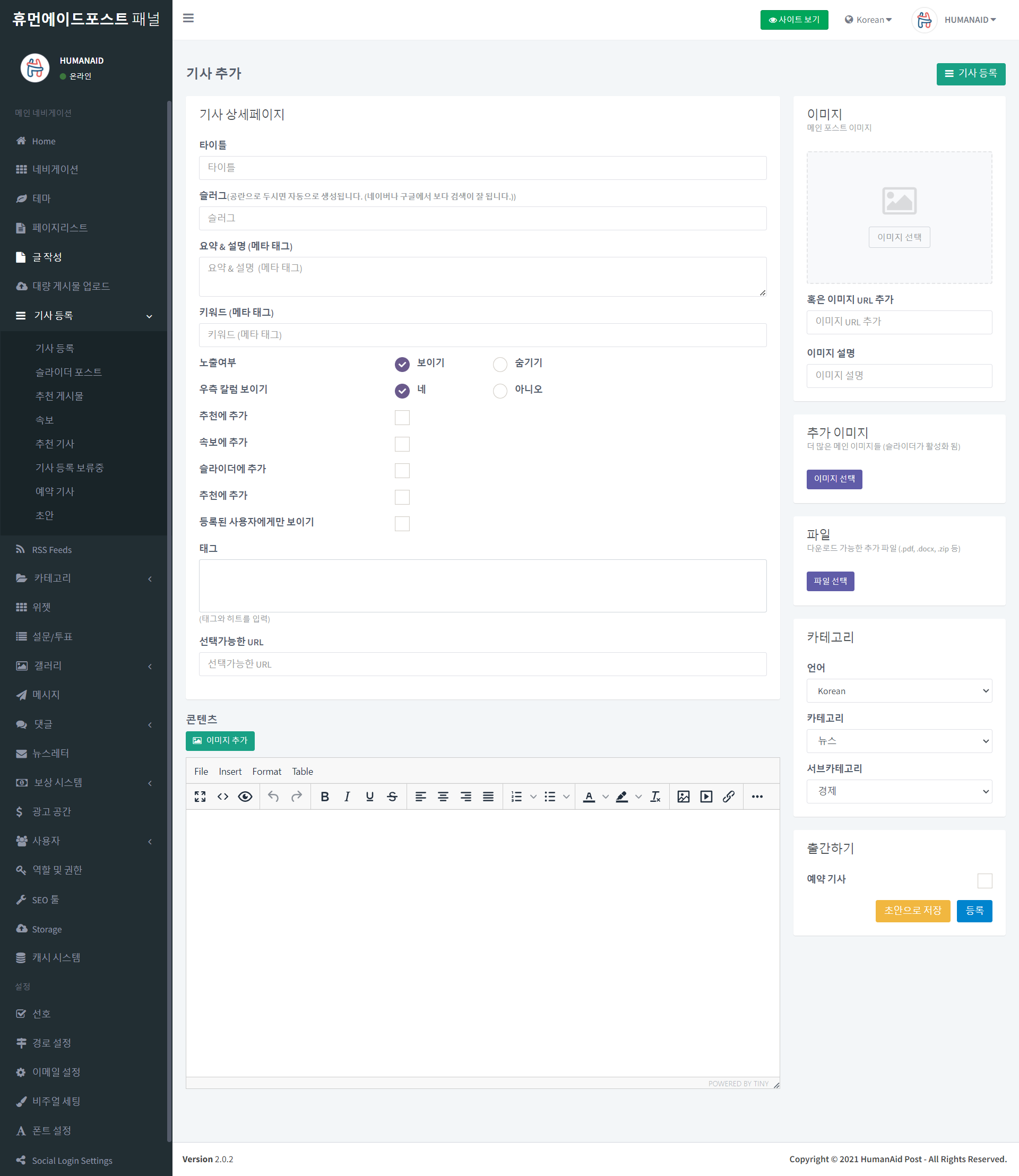The image size is (1019, 1176).
Task: Expand the 카테고리 sidebar menu
Action: coord(84,578)
